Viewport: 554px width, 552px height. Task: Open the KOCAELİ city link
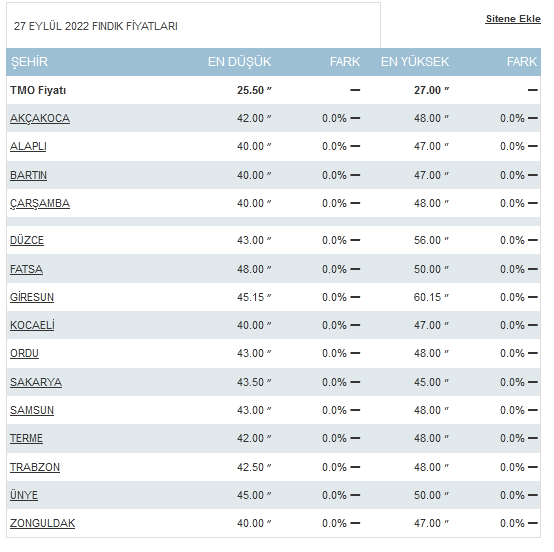click(32, 325)
